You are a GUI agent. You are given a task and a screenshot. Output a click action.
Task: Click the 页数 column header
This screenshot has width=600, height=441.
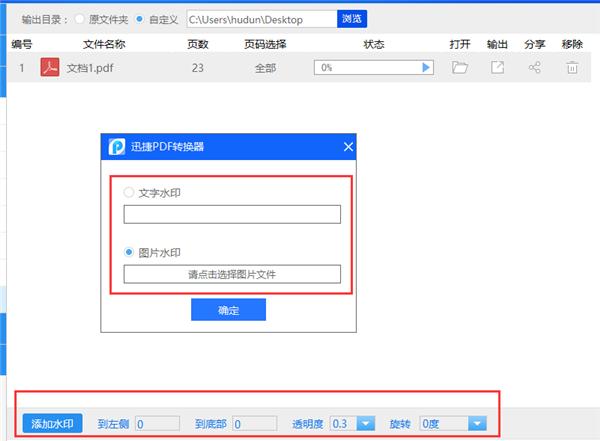click(197, 44)
